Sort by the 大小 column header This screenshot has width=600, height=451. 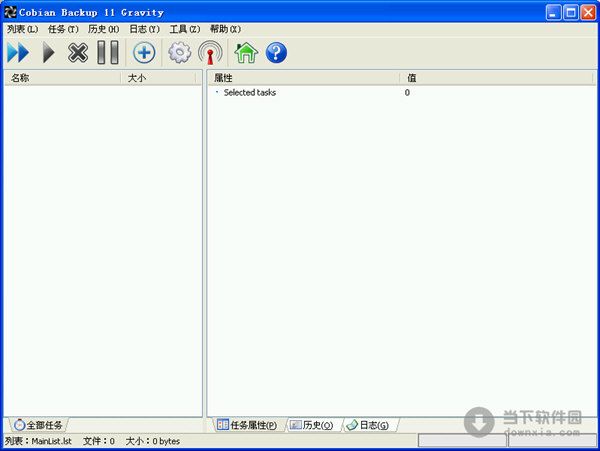[x=158, y=78]
